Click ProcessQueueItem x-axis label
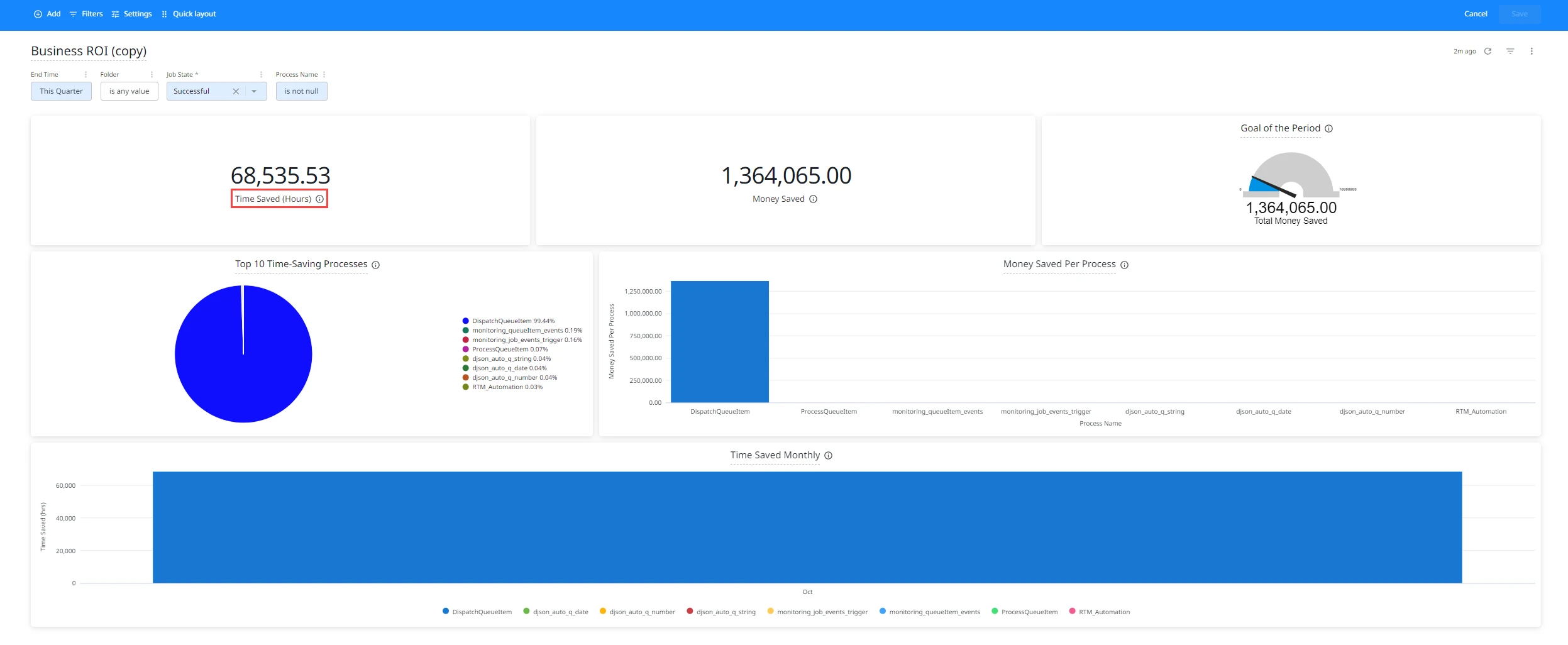1568x645 pixels. (829, 412)
